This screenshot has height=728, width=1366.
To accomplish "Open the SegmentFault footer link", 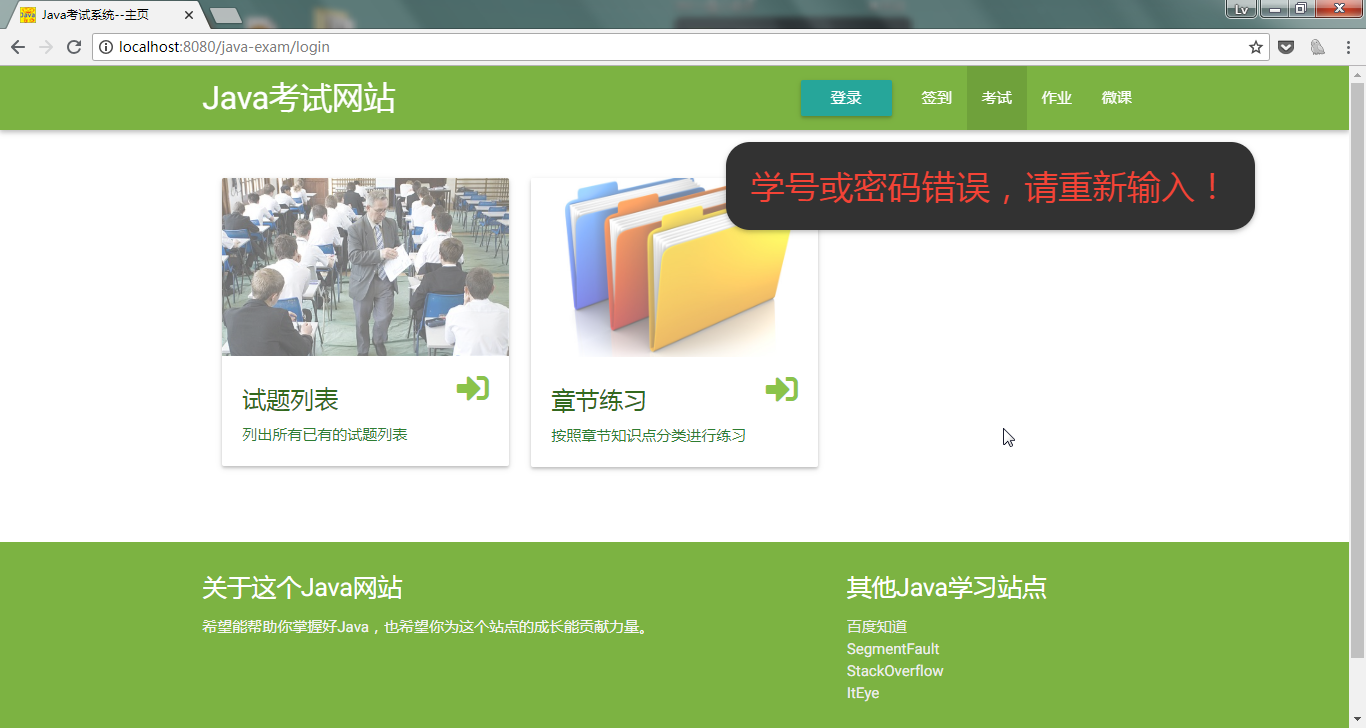I will point(893,649).
